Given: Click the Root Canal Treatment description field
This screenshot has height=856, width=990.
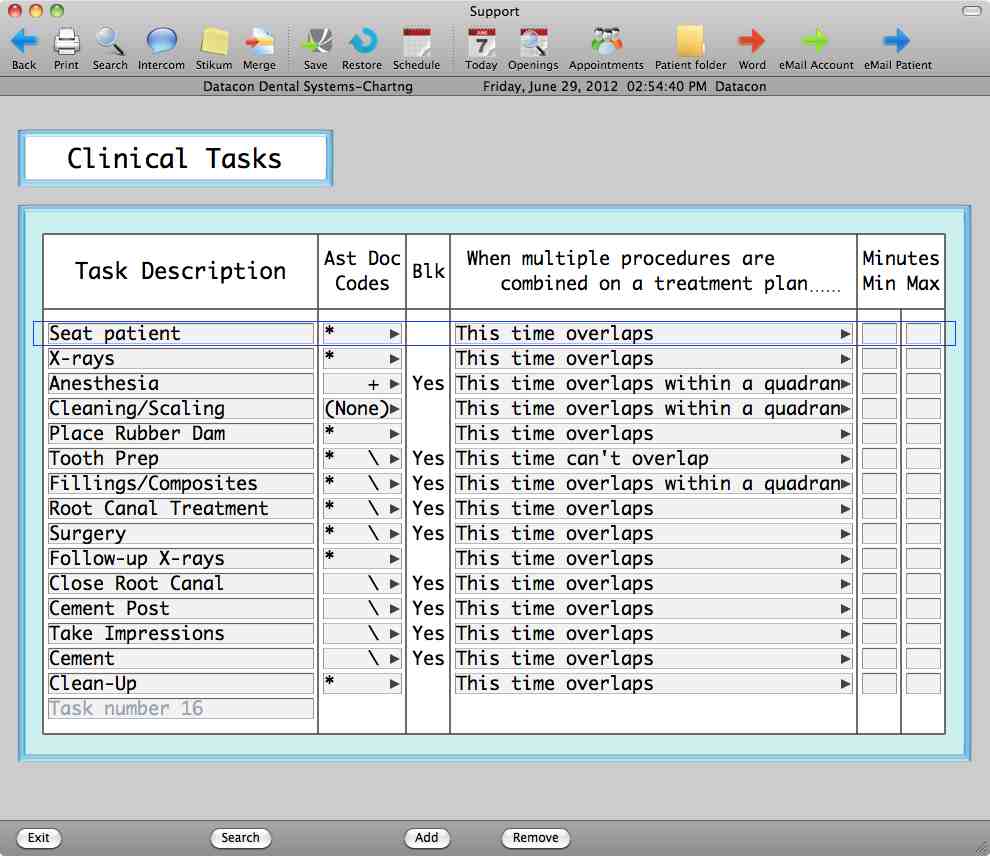Looking at the screenshot, I should (180, 509).
